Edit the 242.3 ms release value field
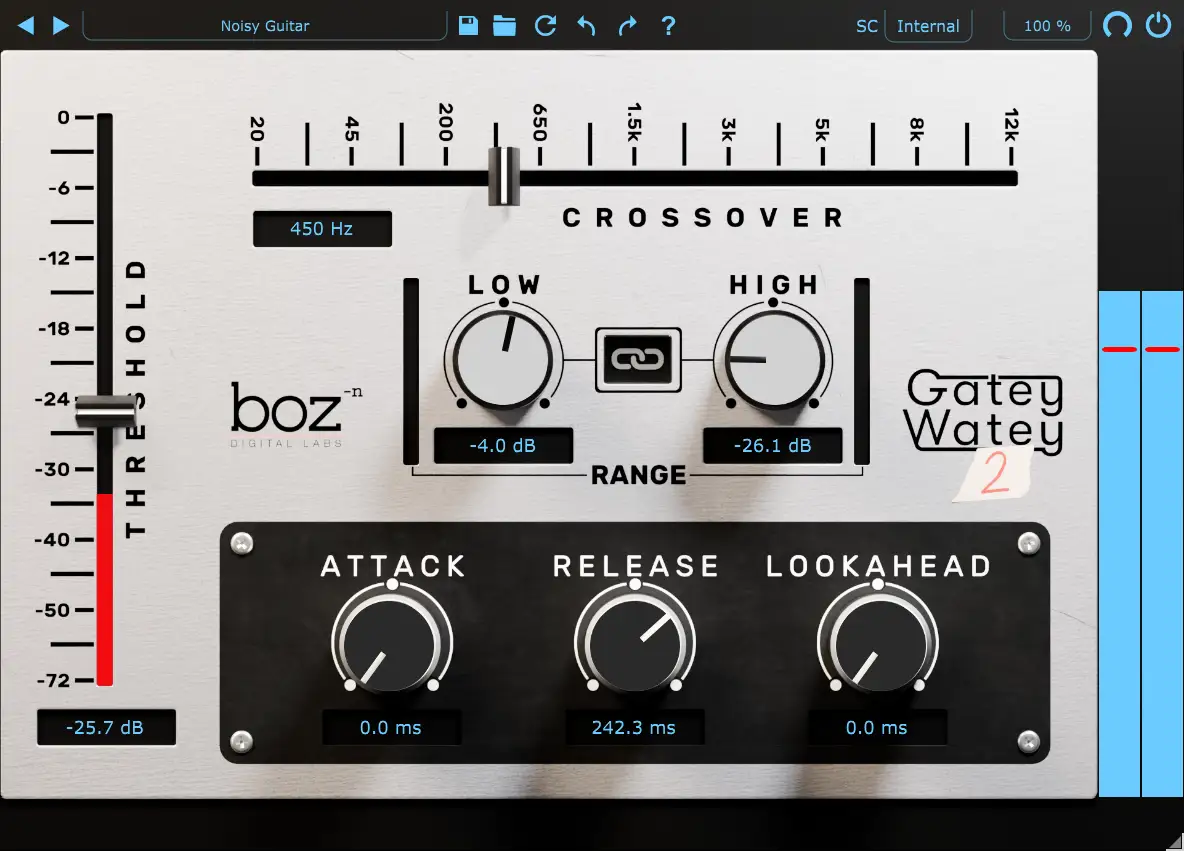The height and width of the screenshot is (851, 1184). (634, 727)
